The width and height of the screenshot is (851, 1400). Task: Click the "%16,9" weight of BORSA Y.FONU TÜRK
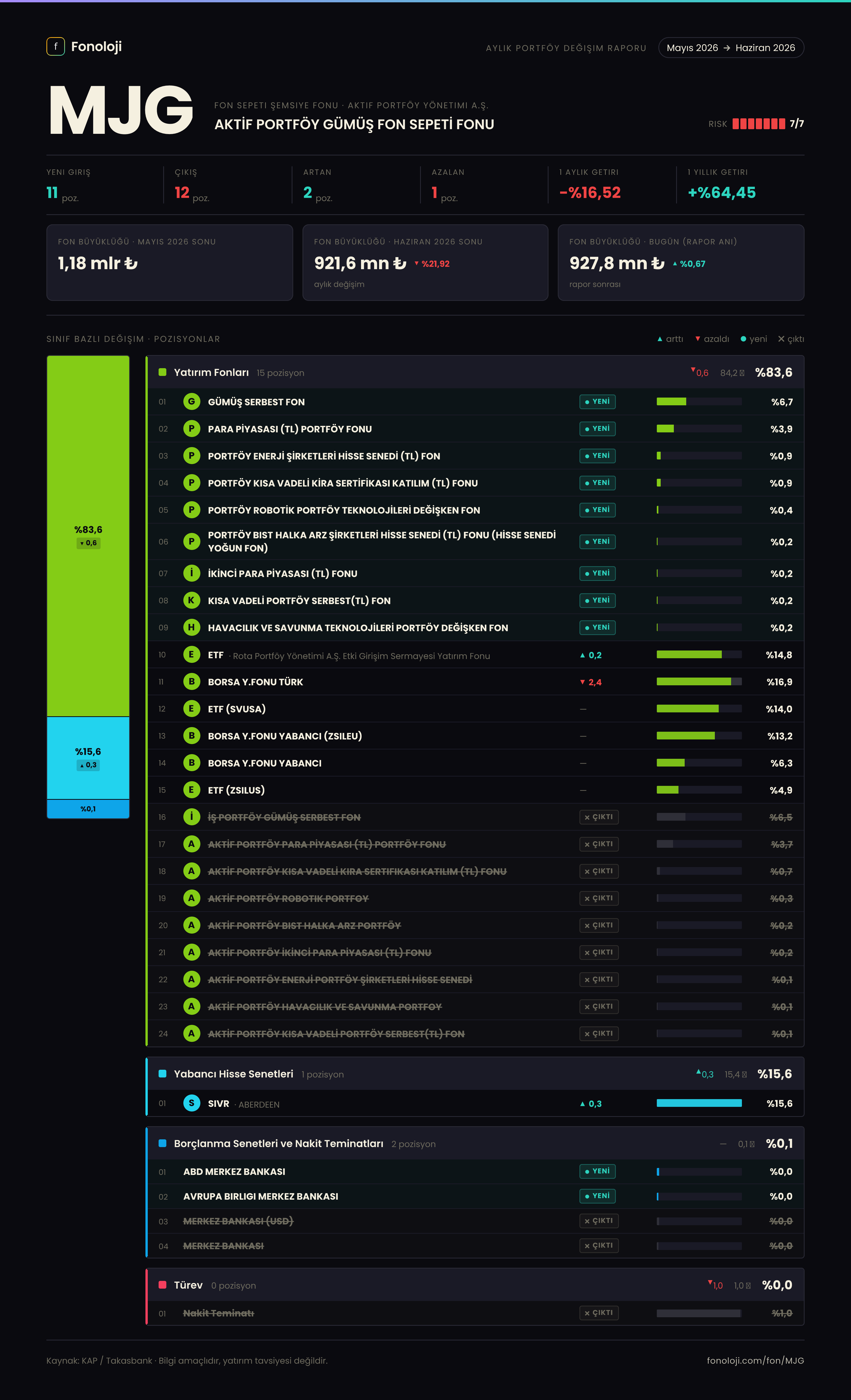click(779, 682)
